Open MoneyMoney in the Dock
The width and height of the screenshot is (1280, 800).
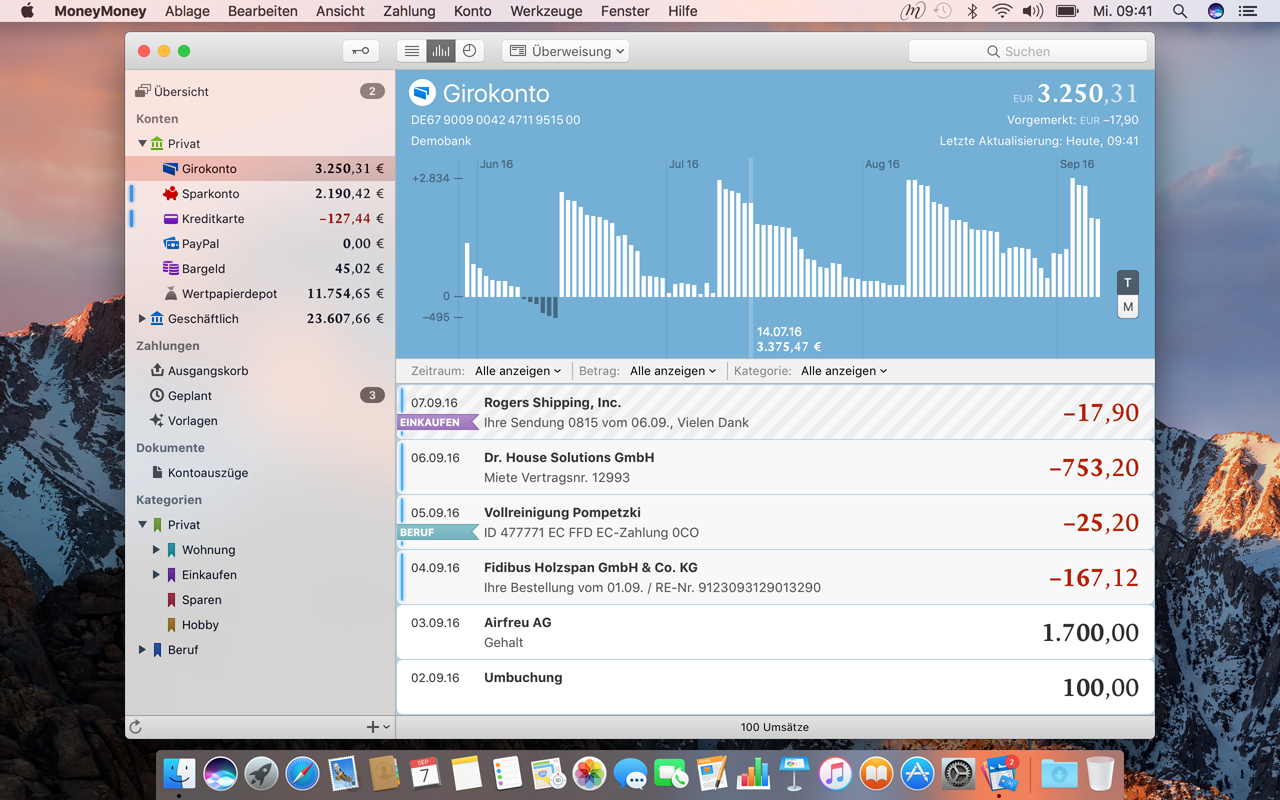[1000, 773]
